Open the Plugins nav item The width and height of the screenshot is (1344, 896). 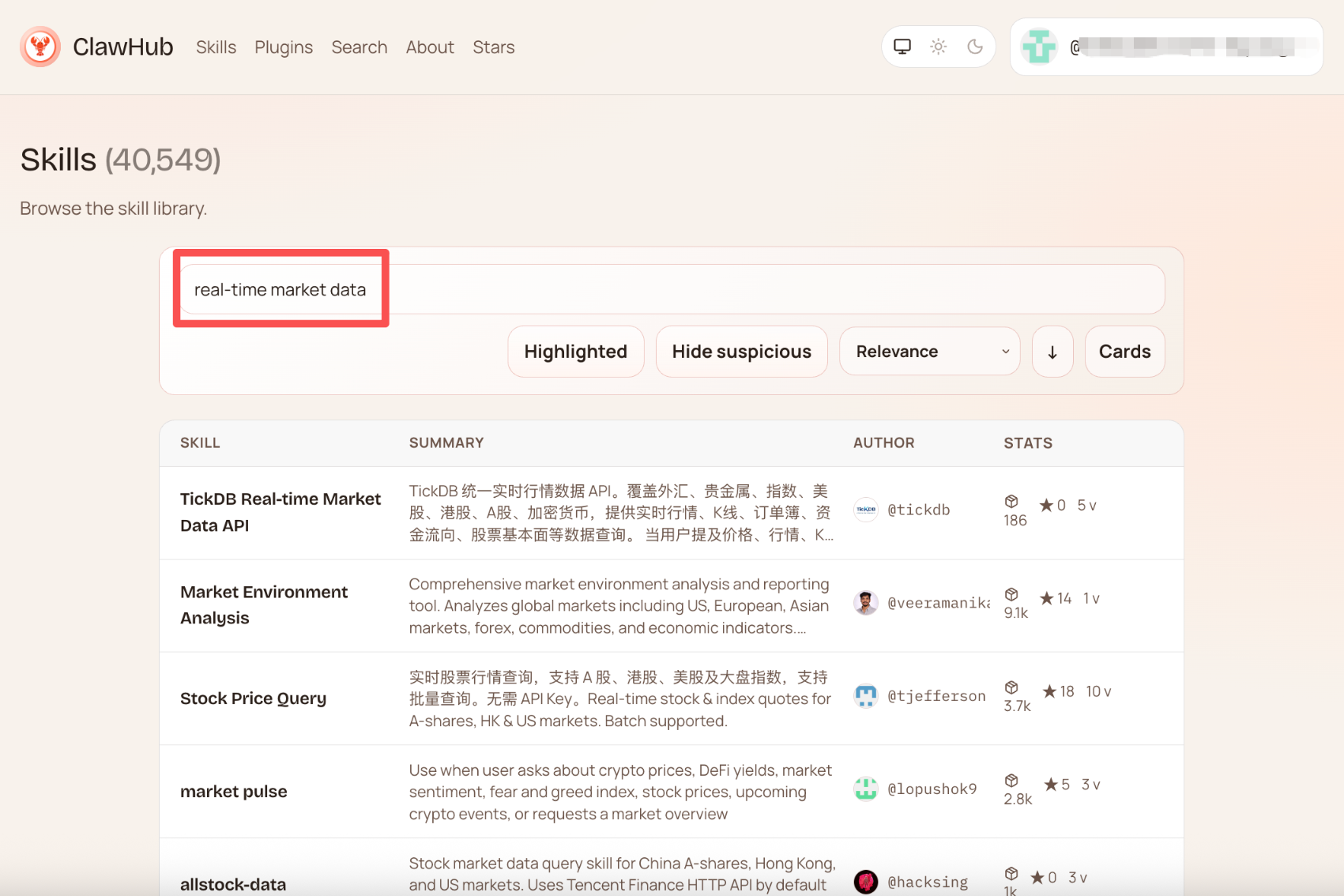pos(284,47)
